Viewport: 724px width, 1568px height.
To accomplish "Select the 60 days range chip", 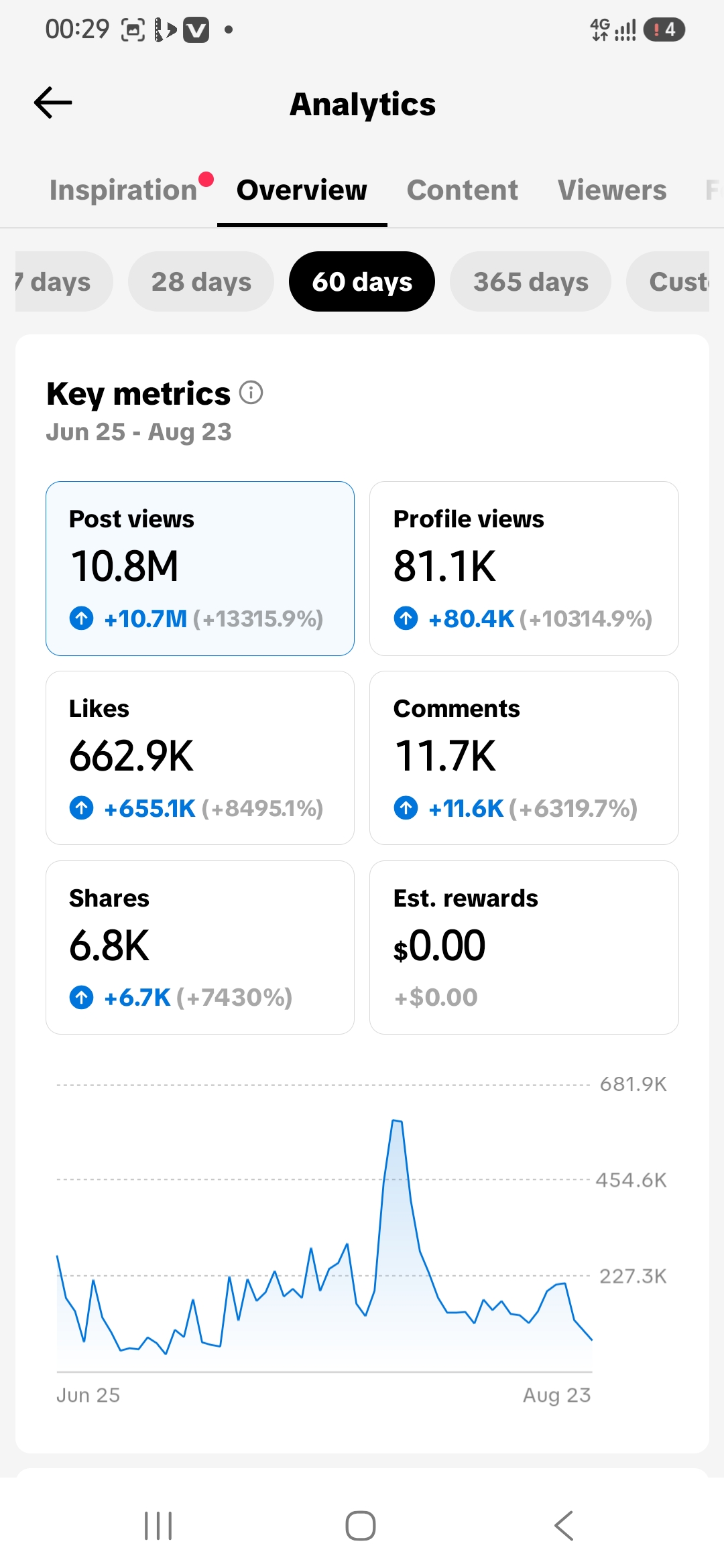I will click(x=362, y=281).
